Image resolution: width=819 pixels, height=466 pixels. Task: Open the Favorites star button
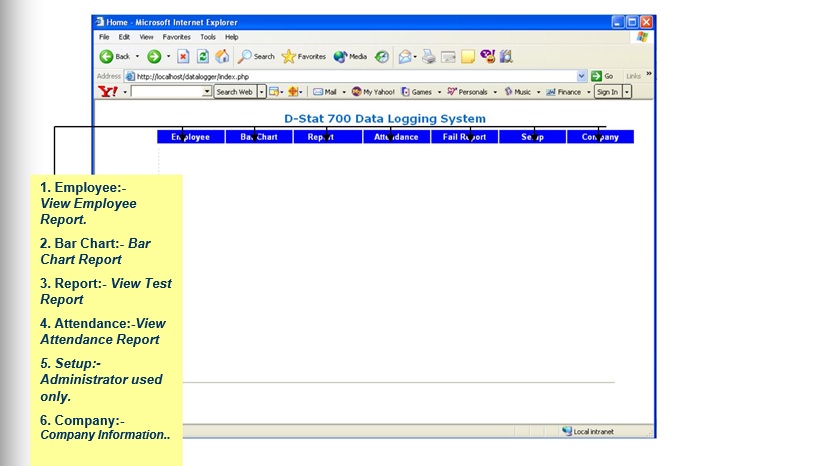pos(304,57)
